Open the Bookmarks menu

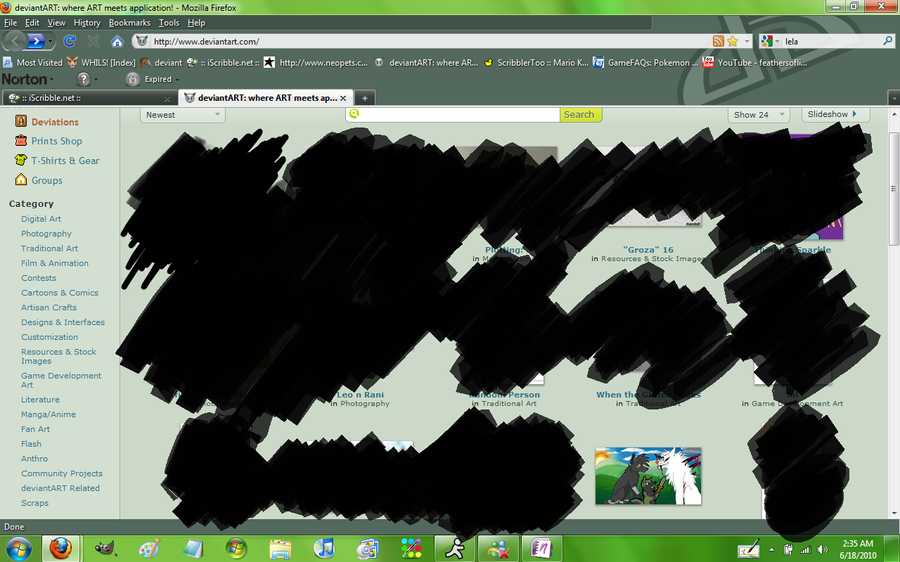tap(129, 23)
